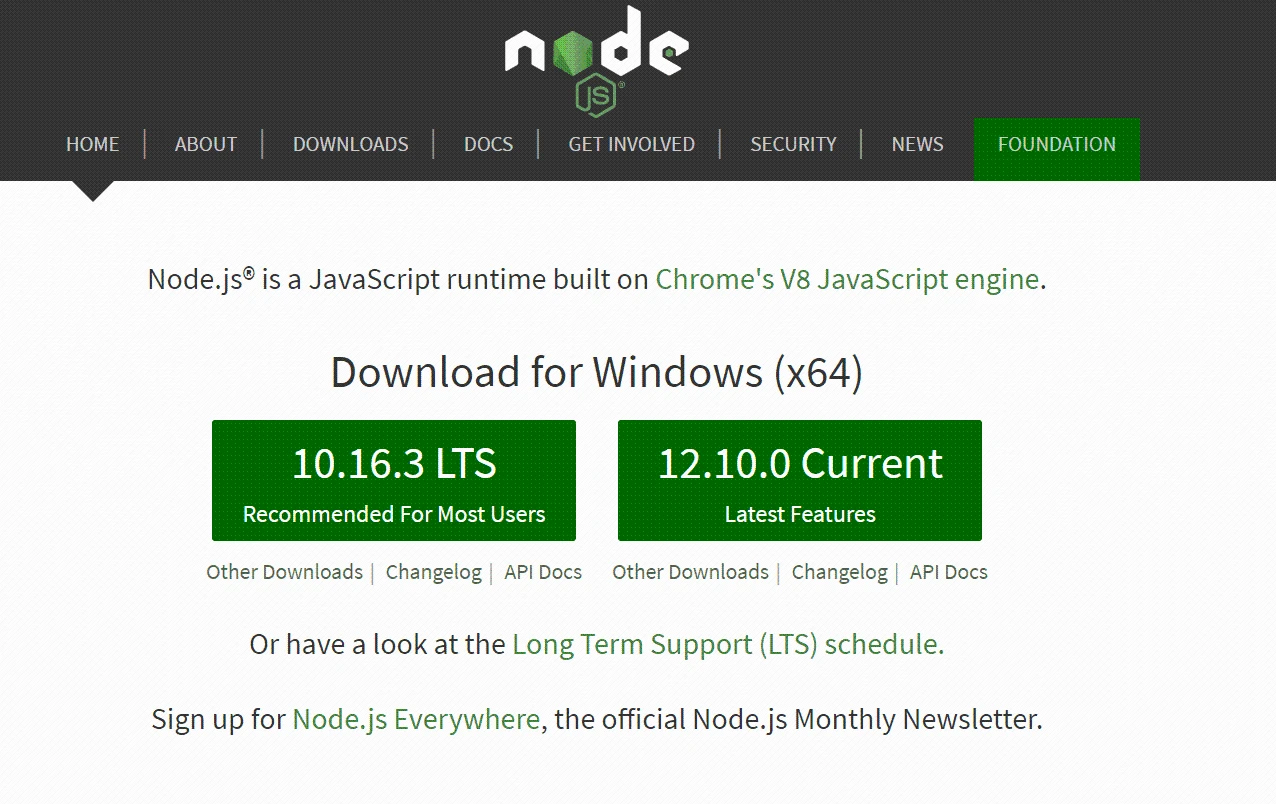View the Changelog for the Current release
Image resolution: width=1276 pixels, height=804 pixels.
coord(840,572)
